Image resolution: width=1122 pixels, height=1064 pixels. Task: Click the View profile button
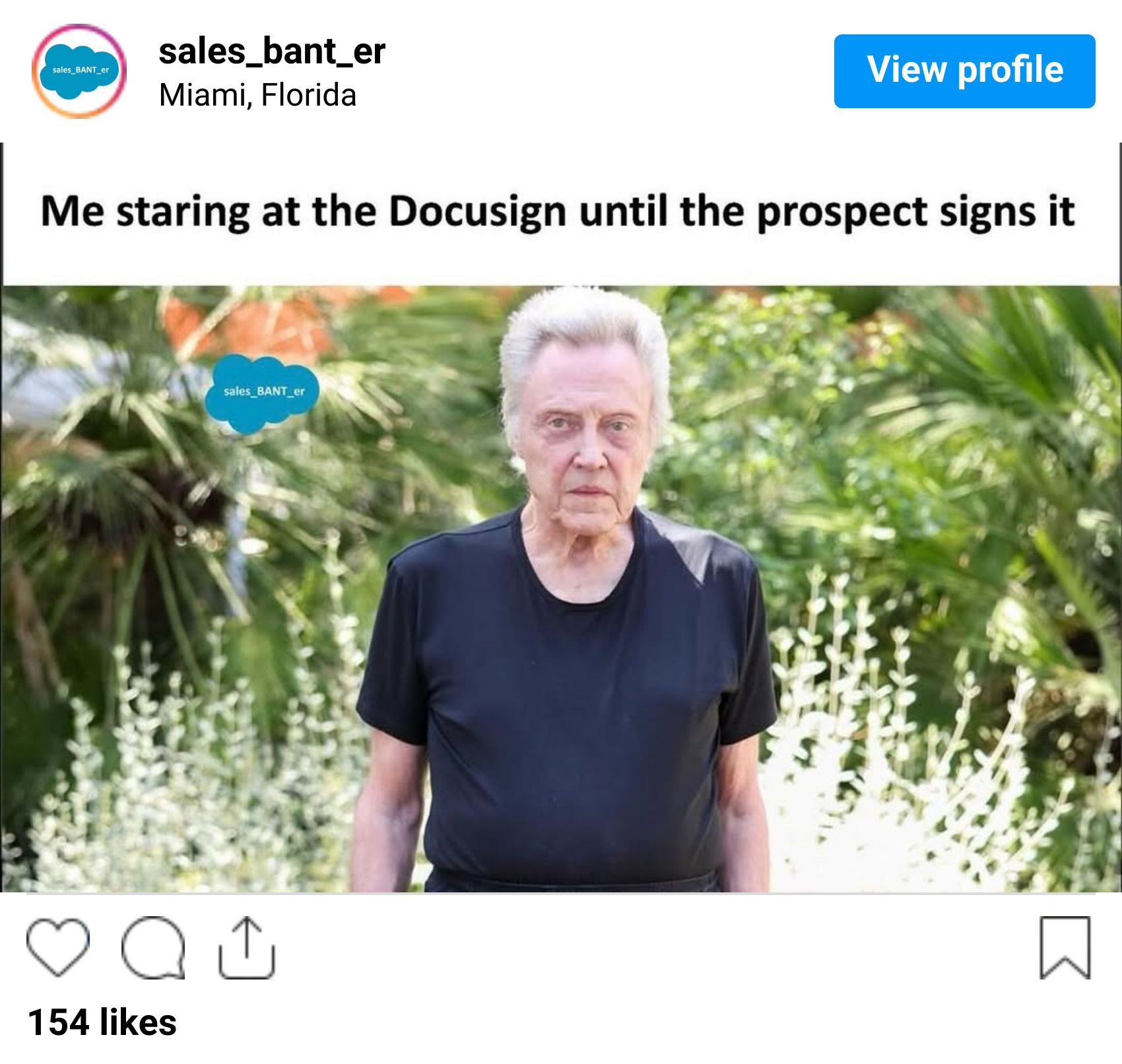click(964, 71)
